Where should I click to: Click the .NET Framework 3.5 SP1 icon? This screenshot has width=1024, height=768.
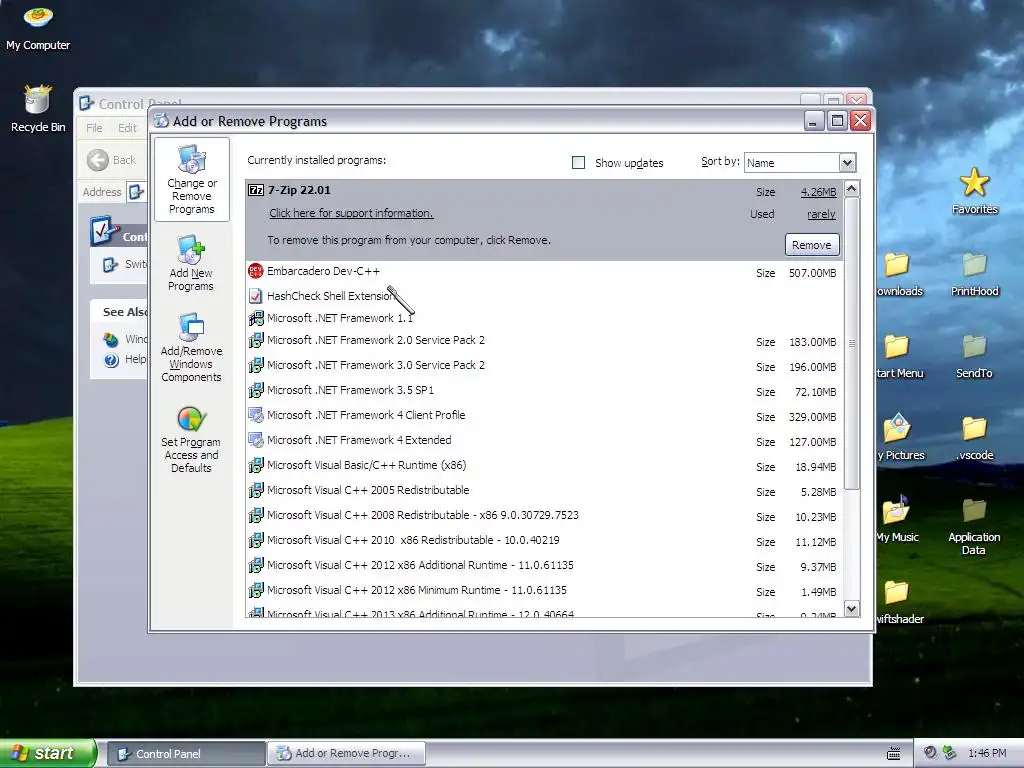pyautogui.click(x=256, y=390)
